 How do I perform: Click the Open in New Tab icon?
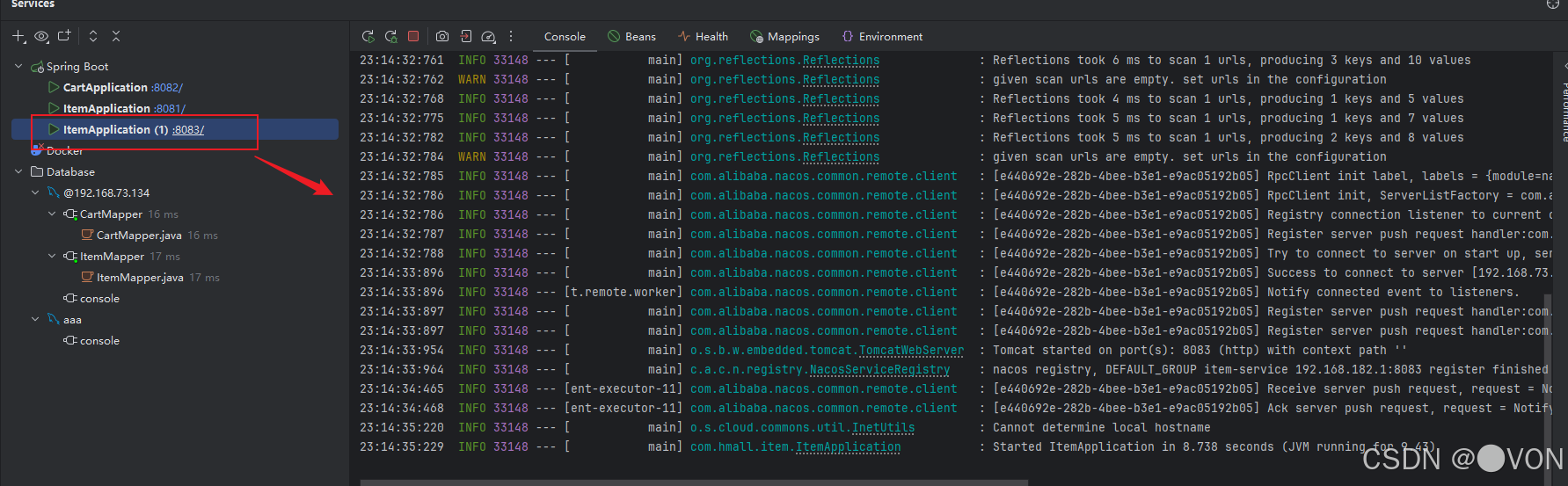[x=64, y=36]
